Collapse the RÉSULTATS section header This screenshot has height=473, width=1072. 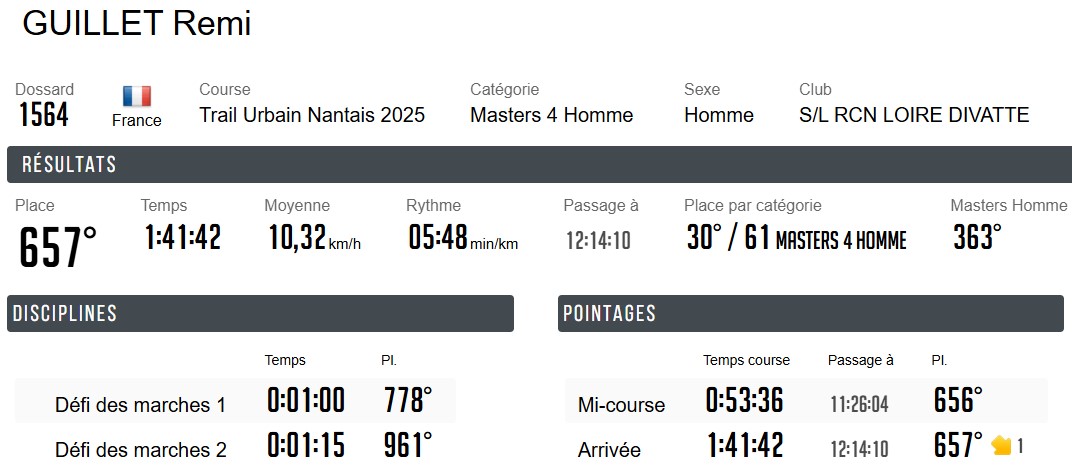[x=539, y=165]
